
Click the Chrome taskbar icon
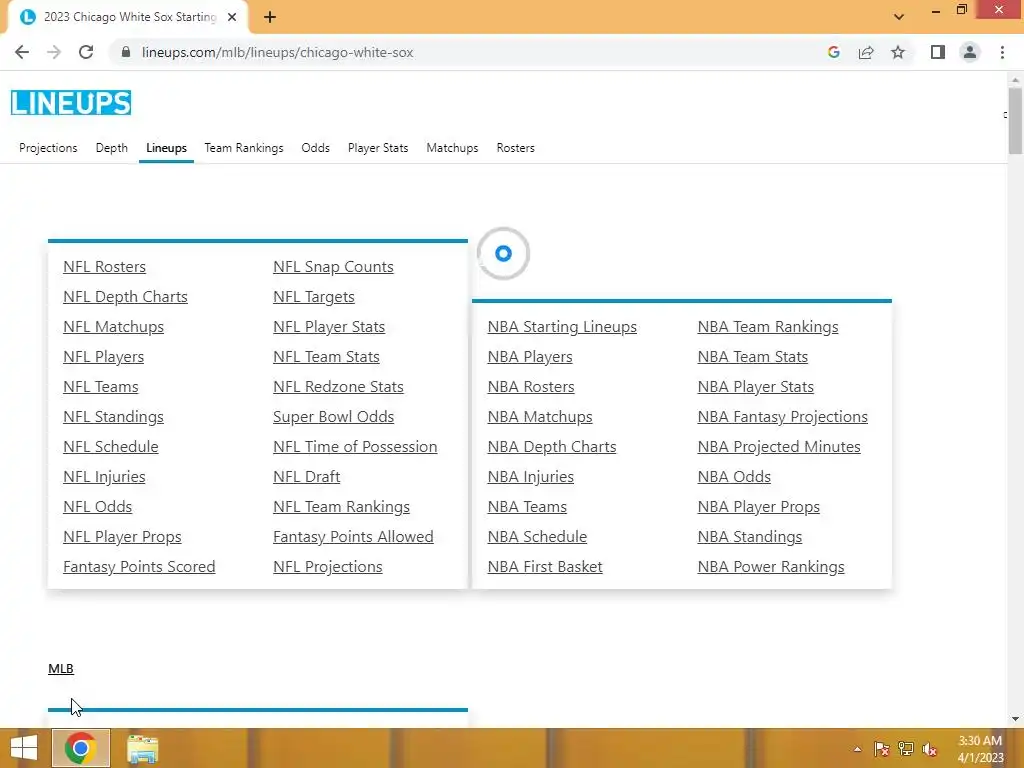pyautogui.click(x=81, y=748)
